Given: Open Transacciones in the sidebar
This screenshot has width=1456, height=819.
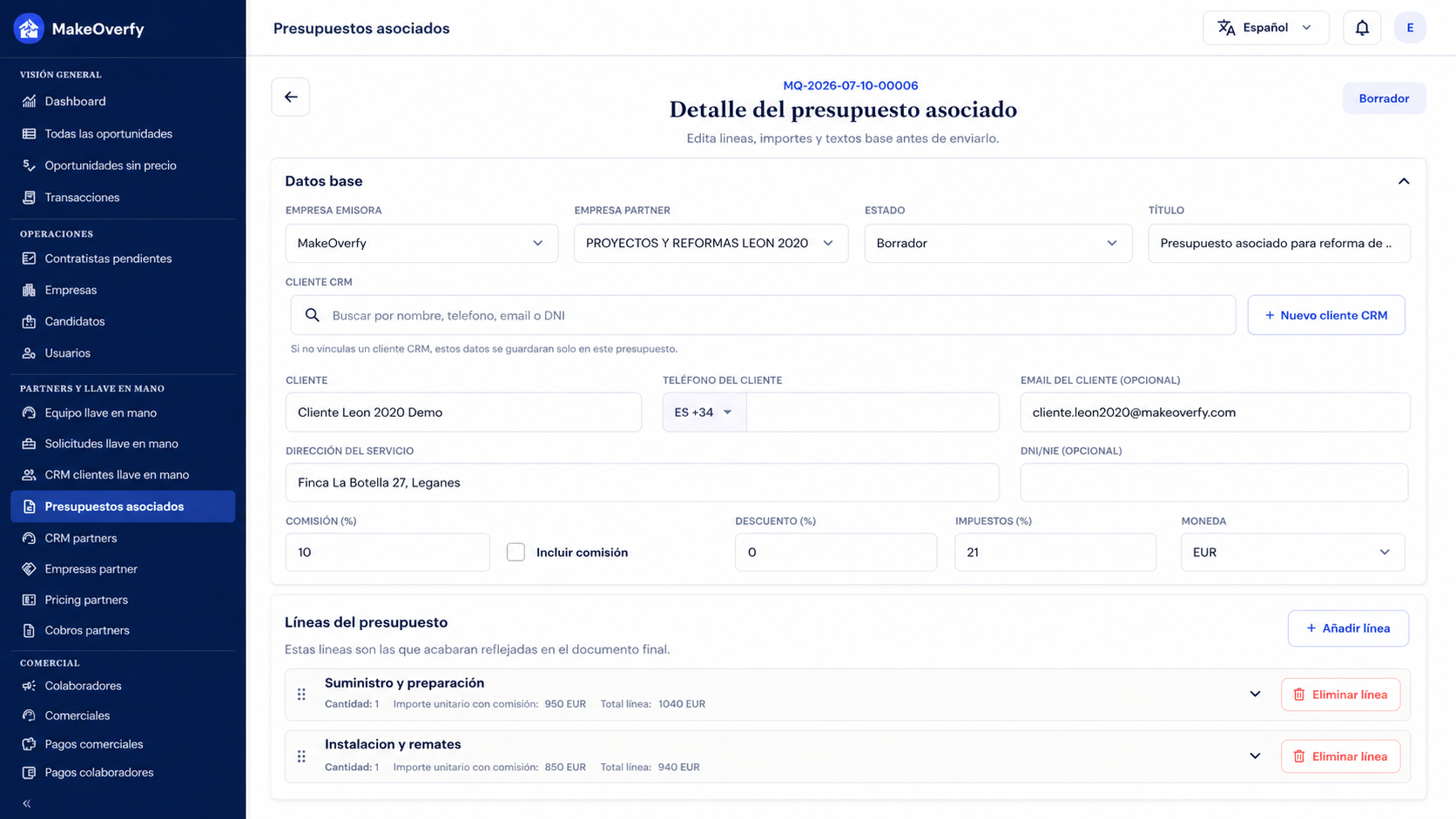Looking at the screenshot, I should point(82,198).
